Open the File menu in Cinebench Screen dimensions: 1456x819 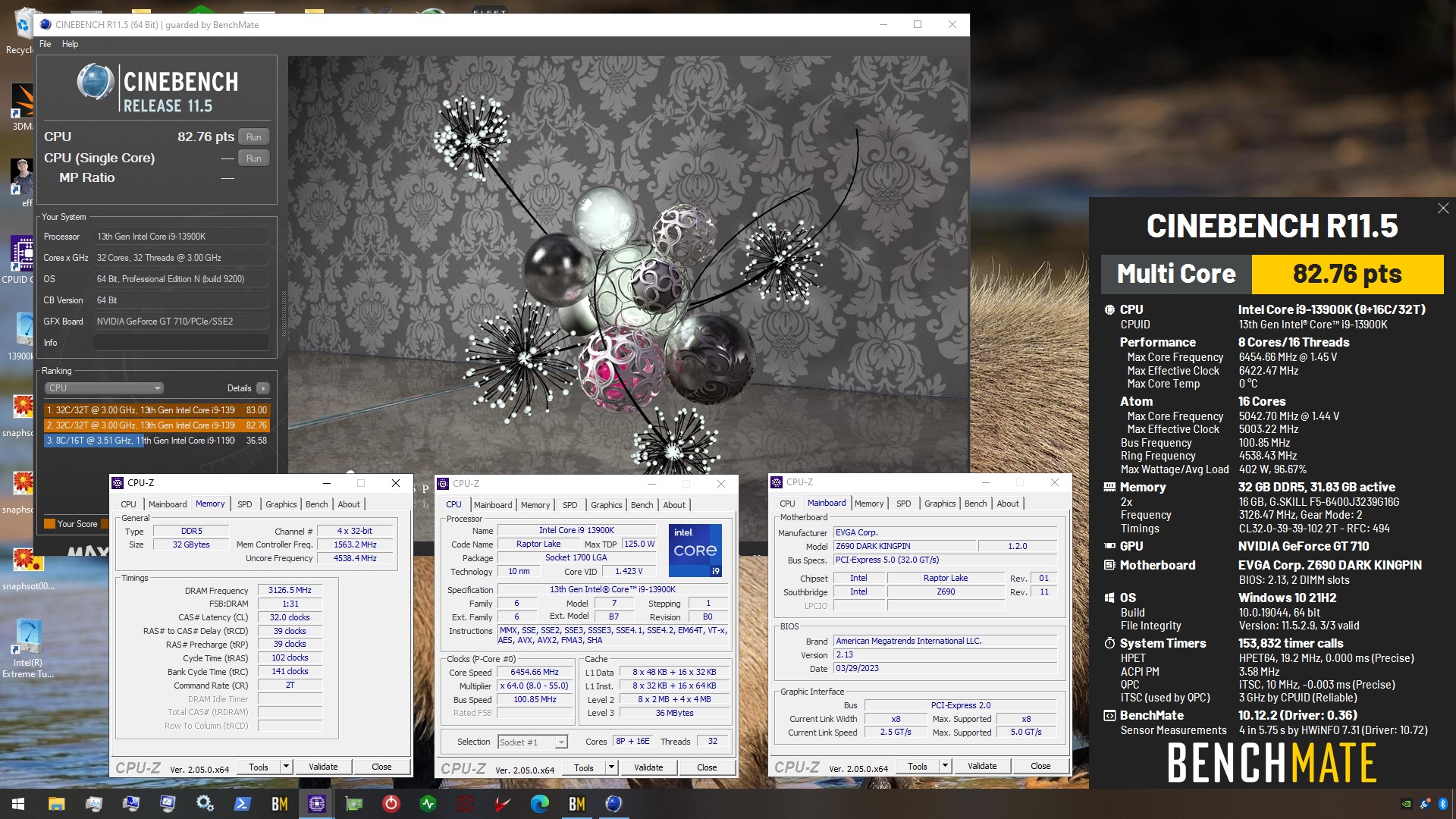pyautogui.click(x=45, y=44)
